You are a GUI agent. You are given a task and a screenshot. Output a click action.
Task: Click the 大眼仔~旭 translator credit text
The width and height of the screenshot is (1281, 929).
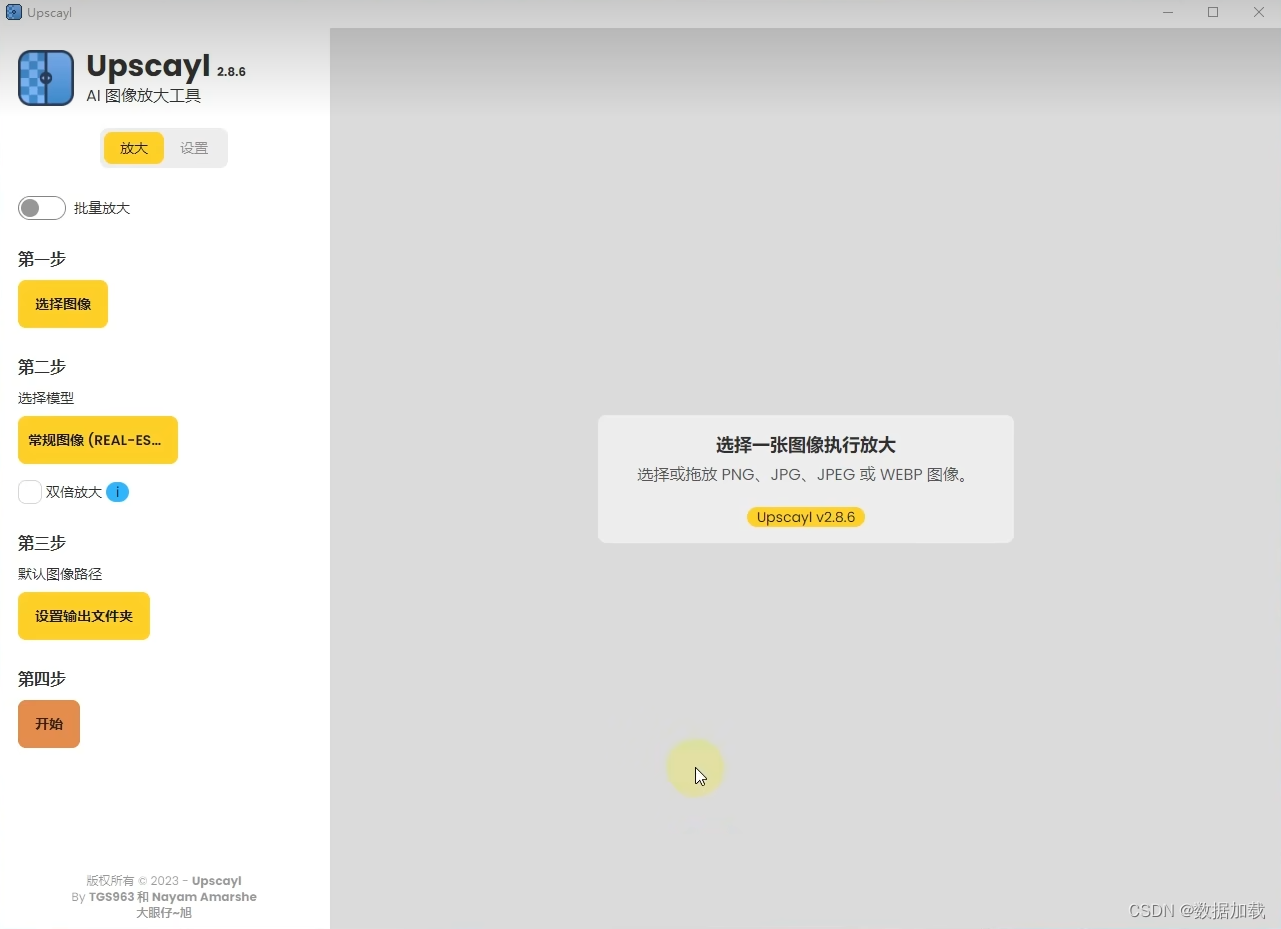[x=164, y=913]
